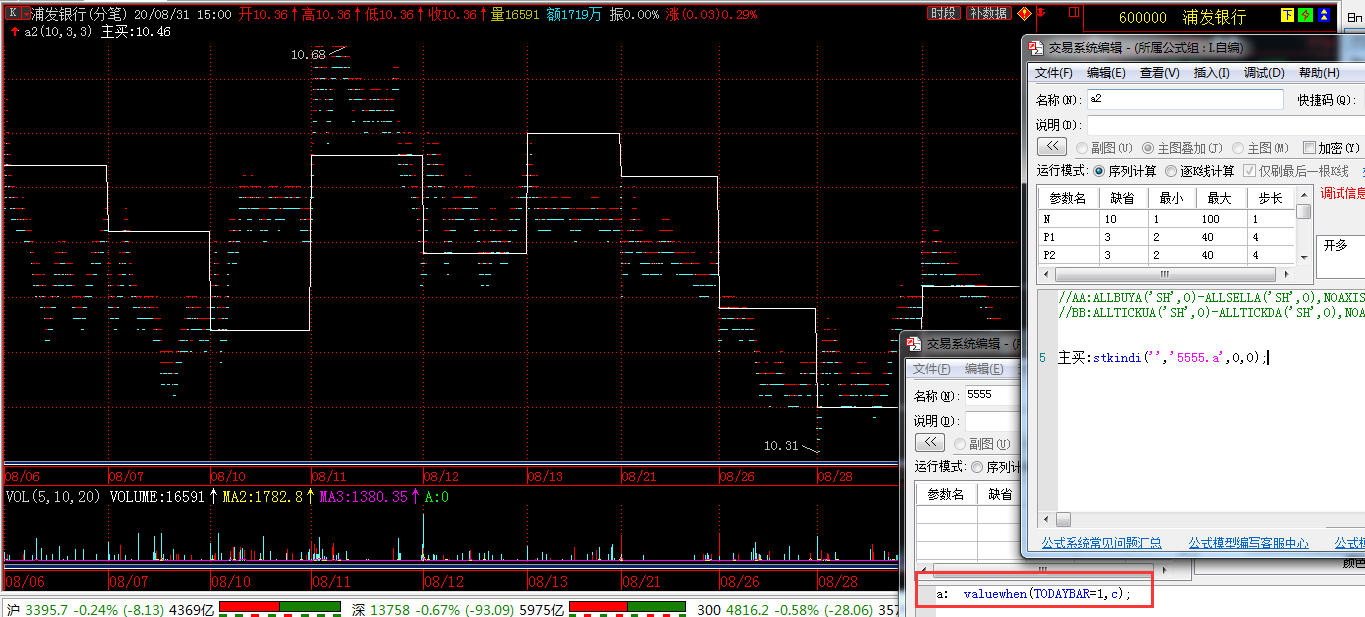This screenshot has width=1365, height=617.
Task: Click the yellow diamond icon in chart header
Action: coord(1024,13)
